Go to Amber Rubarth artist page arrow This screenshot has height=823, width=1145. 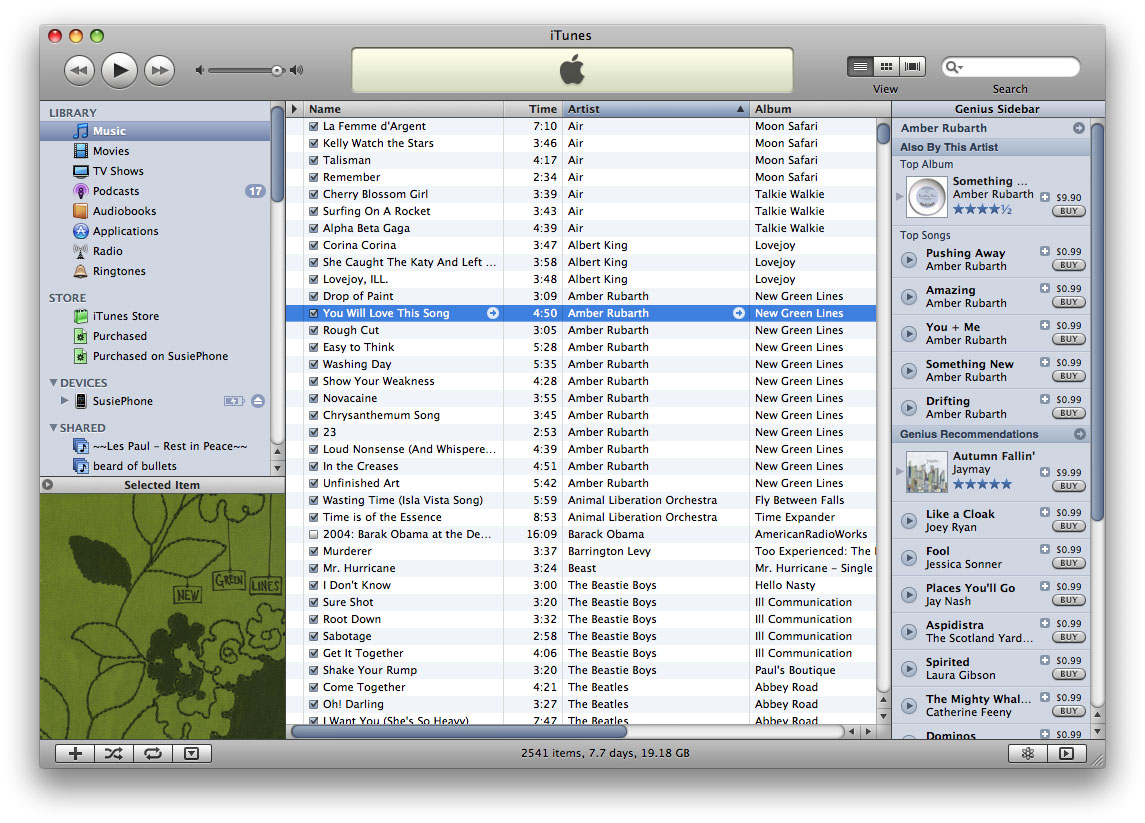tap(1079, 128)
